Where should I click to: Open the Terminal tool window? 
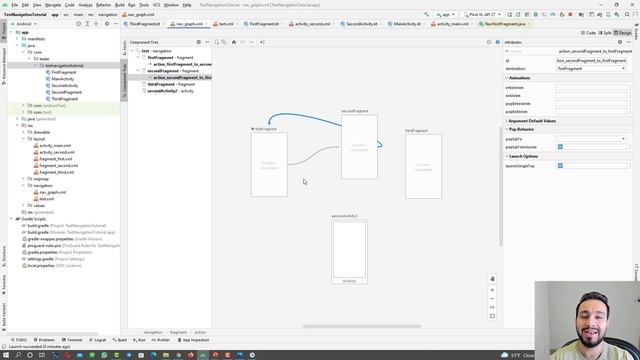coord(72,340)
